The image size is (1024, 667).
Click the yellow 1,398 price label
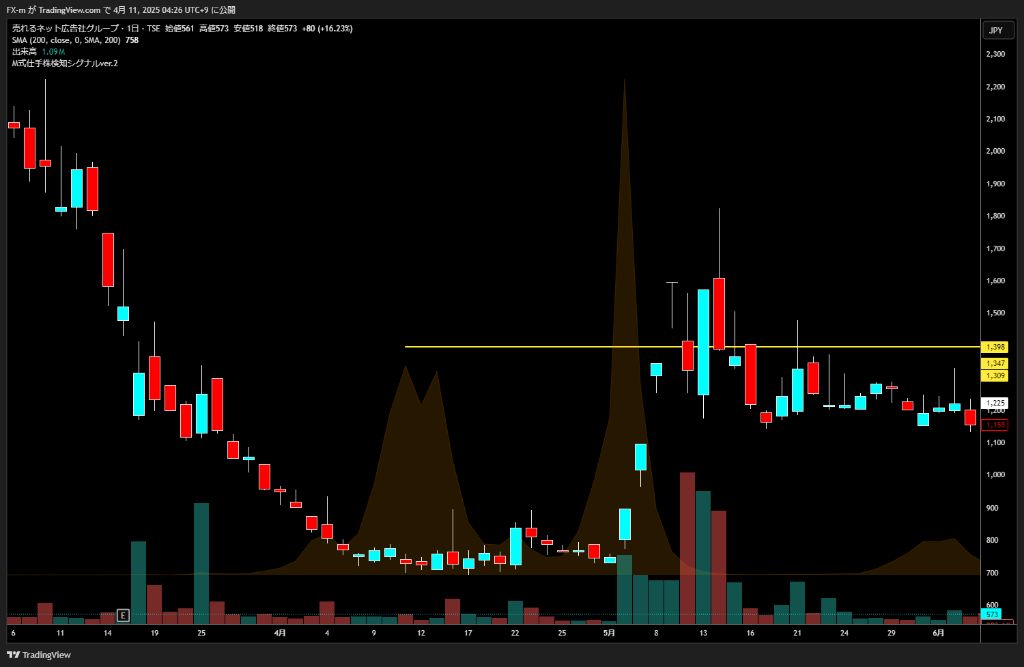pyautogui.click(x=995, y=347)
